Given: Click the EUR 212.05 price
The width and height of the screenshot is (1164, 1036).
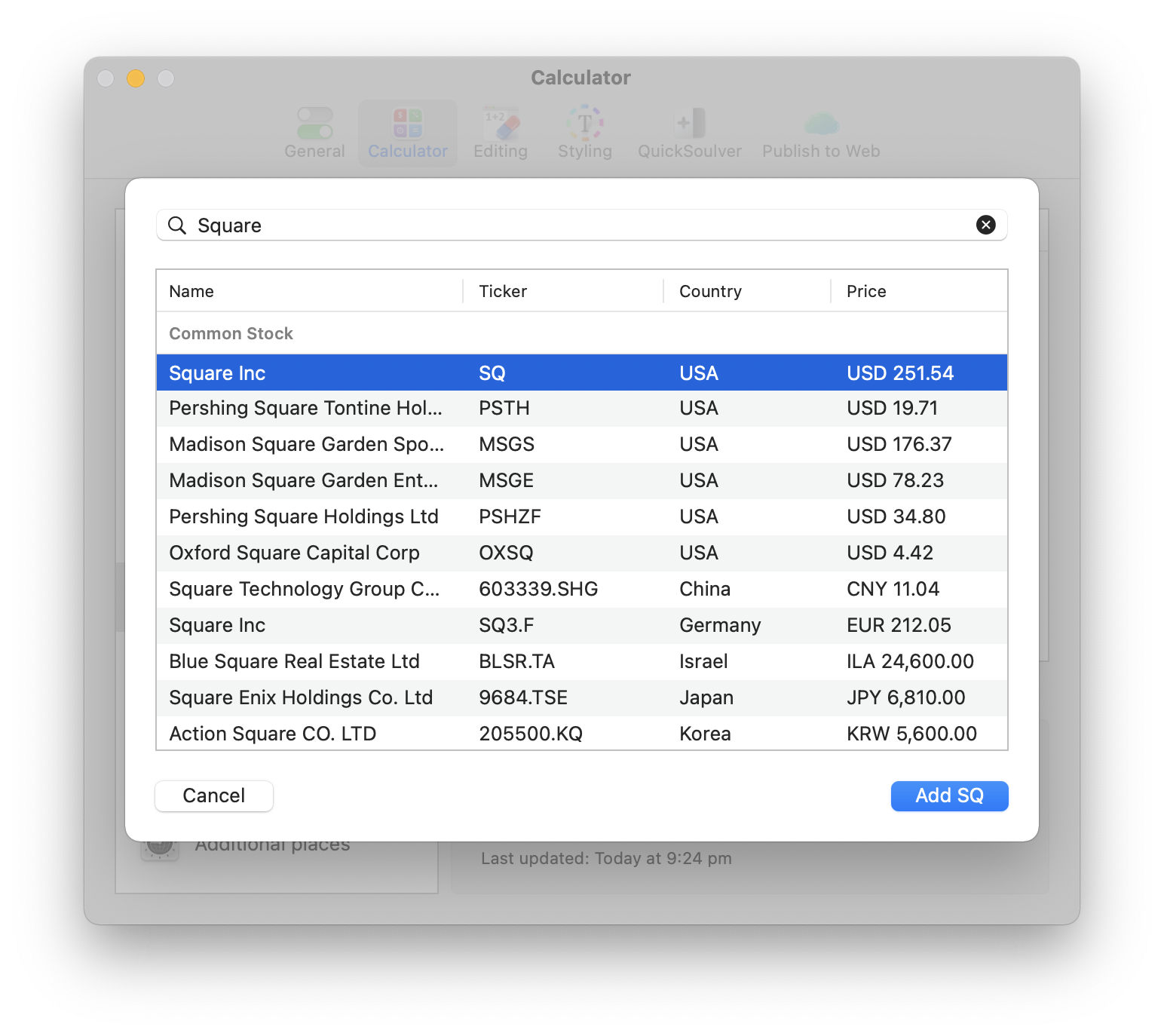Looking at the screenshot, I should (899, 625).
